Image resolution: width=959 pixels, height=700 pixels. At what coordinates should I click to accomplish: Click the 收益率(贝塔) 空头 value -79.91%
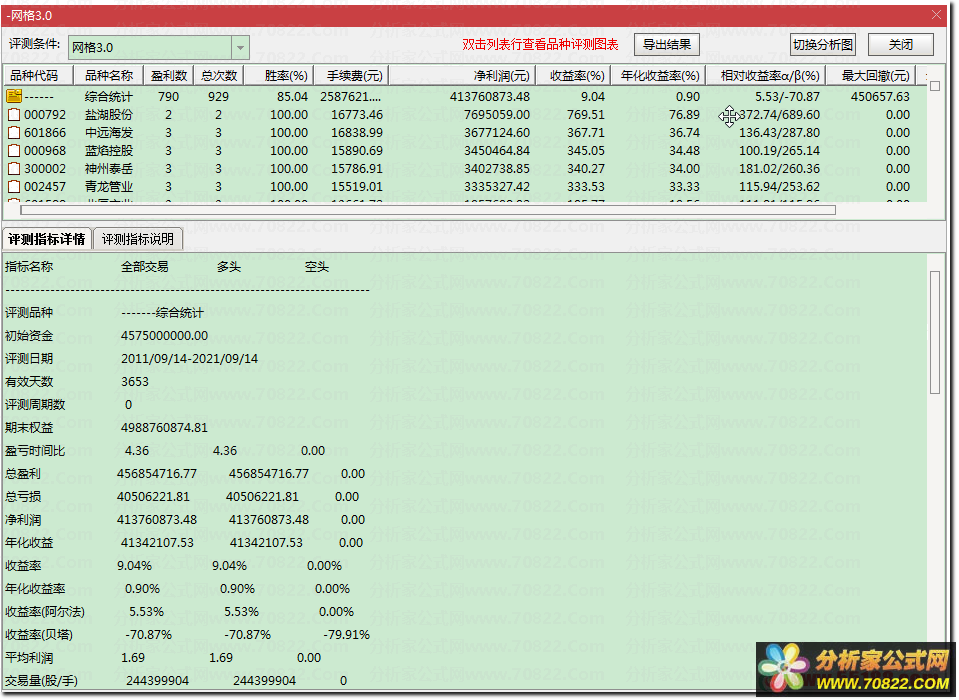click(346, 635)
